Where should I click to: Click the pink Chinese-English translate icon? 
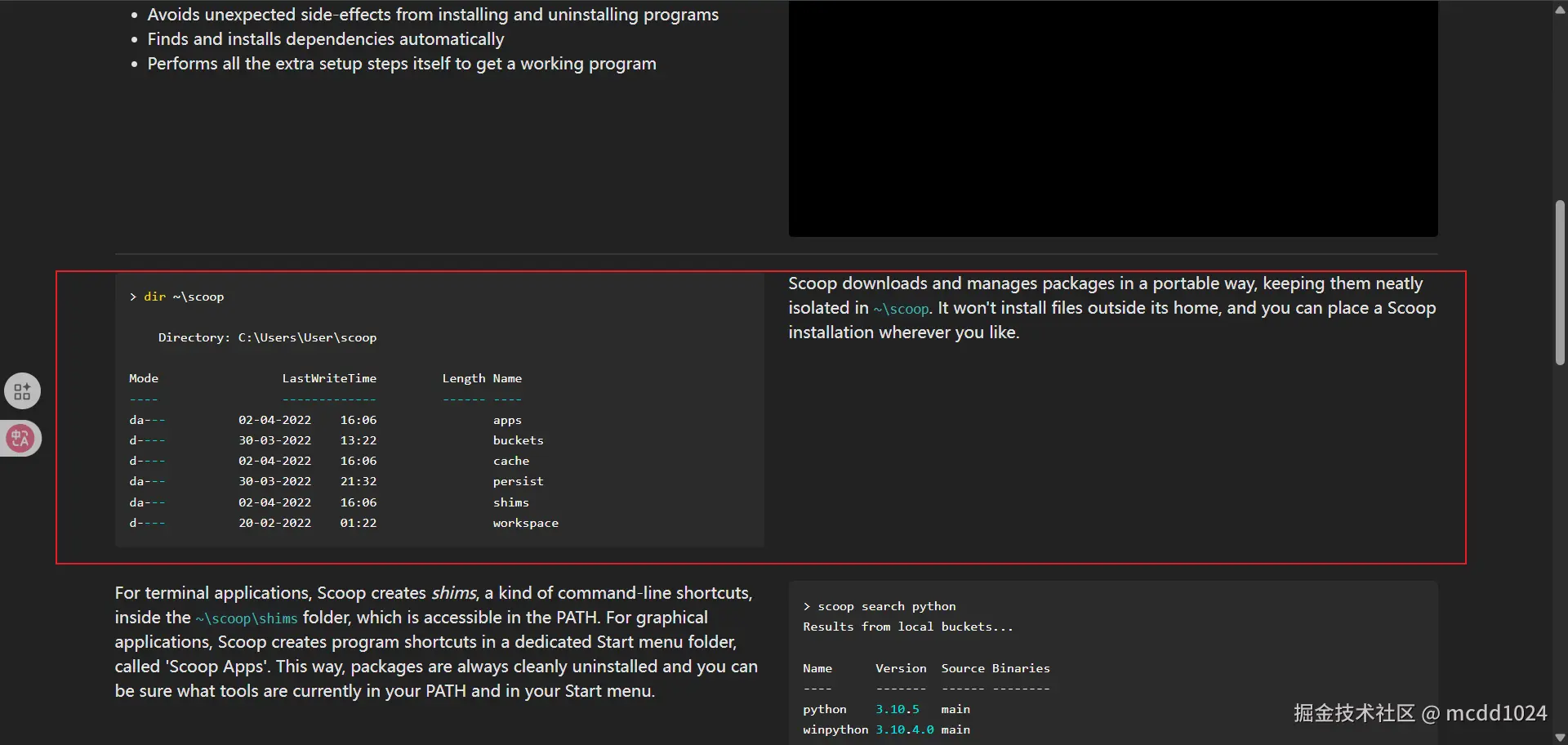pos(20,439)
